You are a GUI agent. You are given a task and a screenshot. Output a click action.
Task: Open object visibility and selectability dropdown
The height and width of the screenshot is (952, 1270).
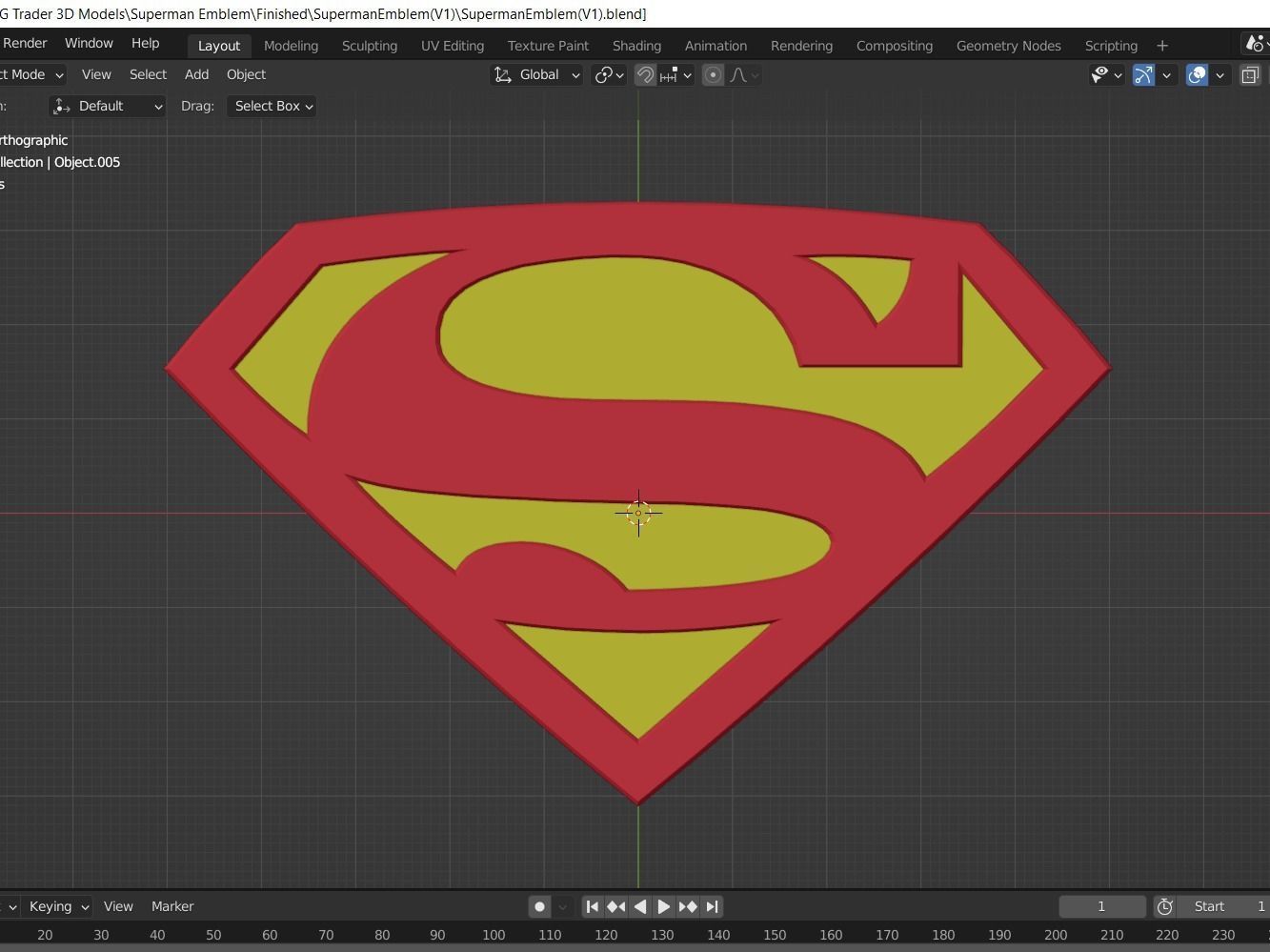[x=1106, y=74]
